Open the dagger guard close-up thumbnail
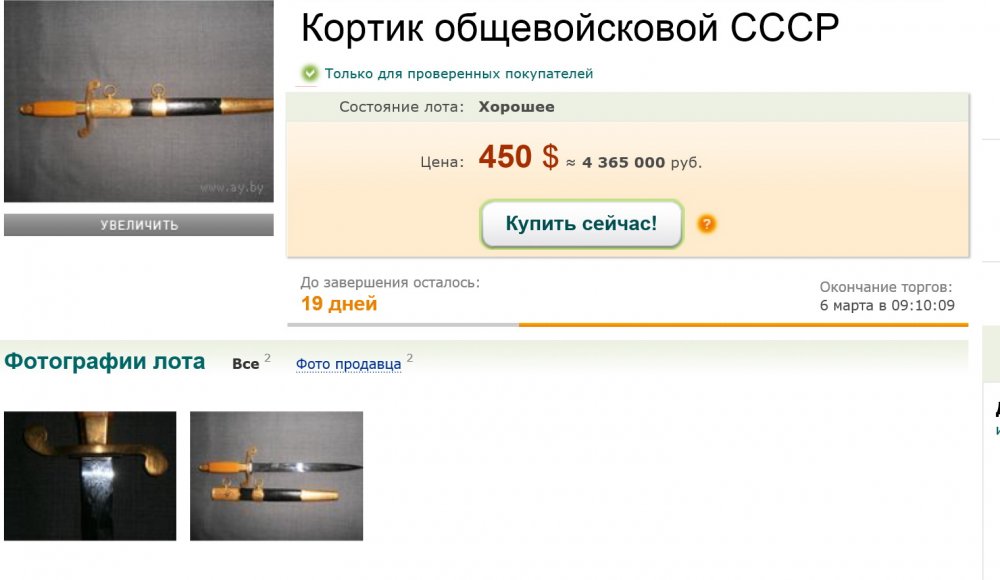 pos(90,476)
